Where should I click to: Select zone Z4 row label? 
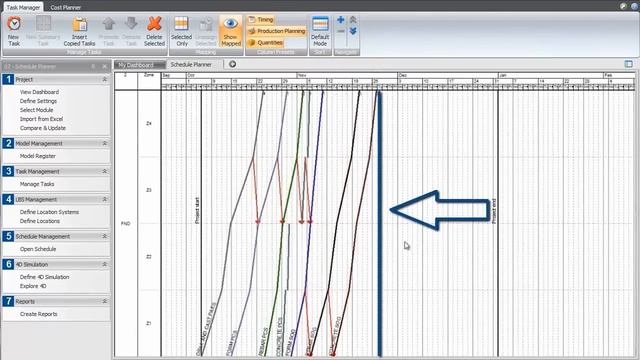coord(149,123)
